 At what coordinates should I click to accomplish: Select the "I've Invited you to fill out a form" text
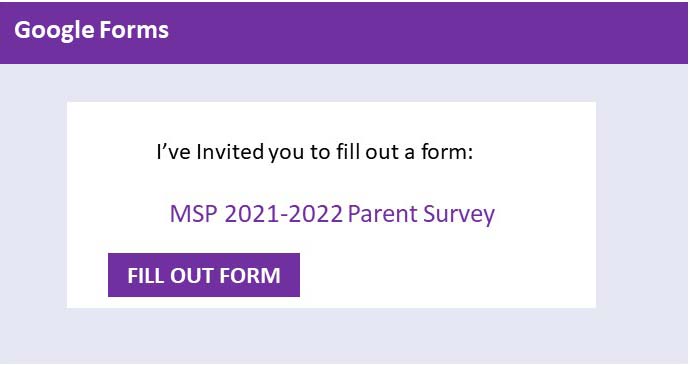coord(315,152)
